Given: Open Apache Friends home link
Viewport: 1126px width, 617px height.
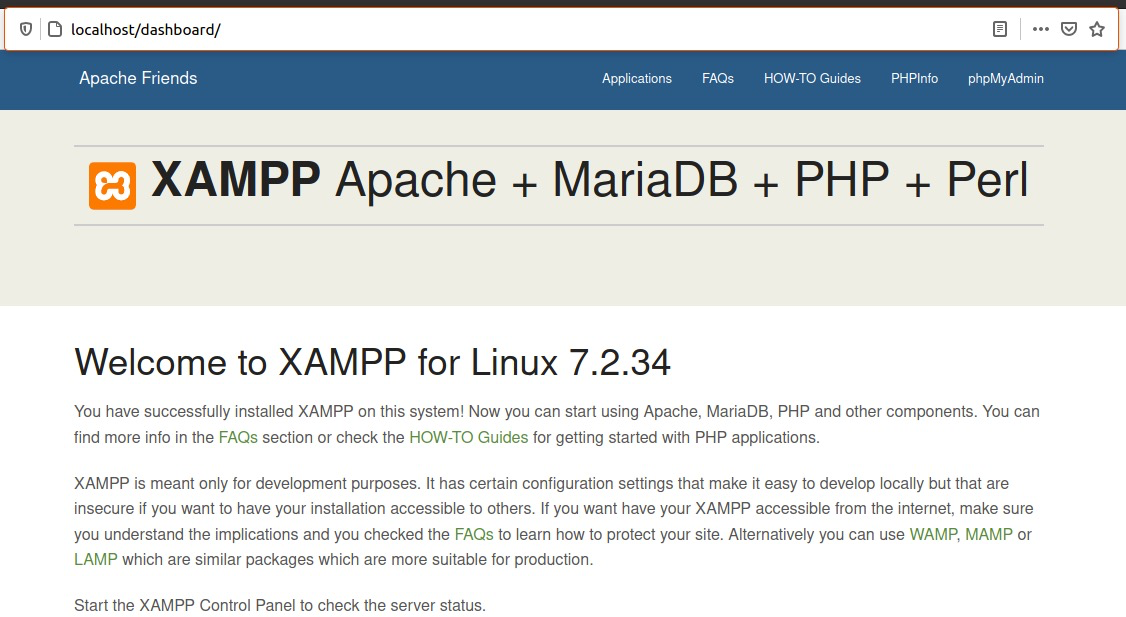Looking at the screenshot, I should (138, 78).
